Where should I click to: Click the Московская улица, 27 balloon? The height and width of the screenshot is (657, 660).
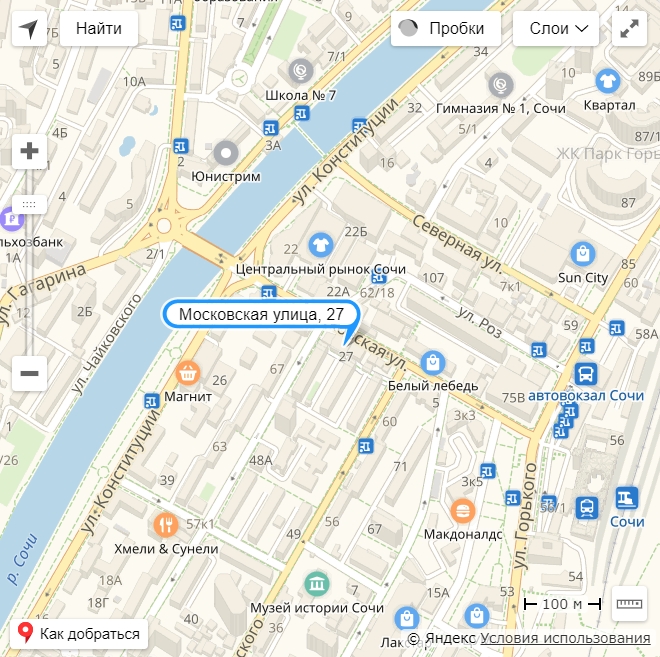(261, 314)
